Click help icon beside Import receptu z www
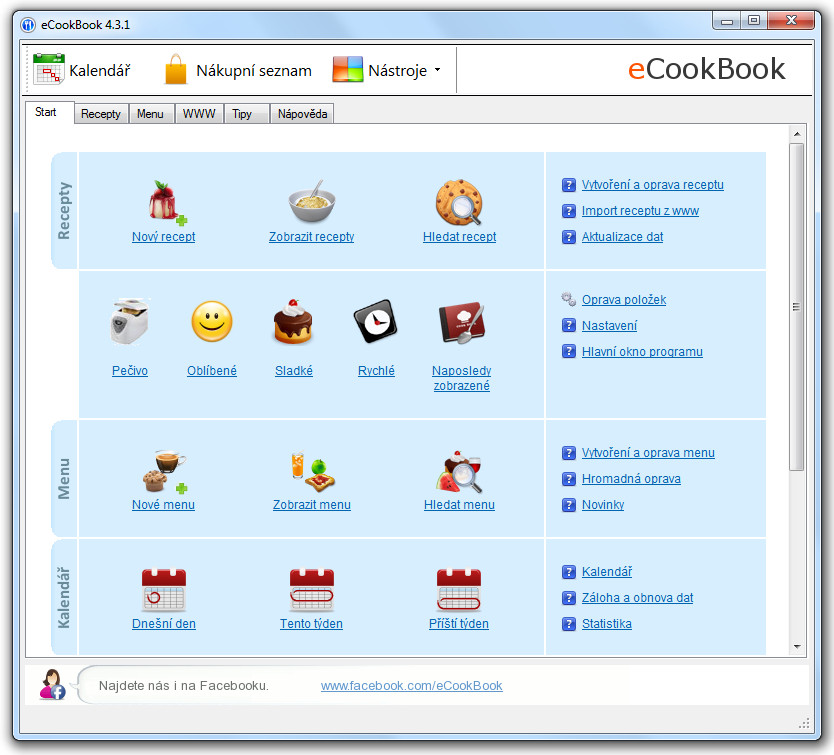This screenshot has height=755, width=834. [x=569, y=211]
